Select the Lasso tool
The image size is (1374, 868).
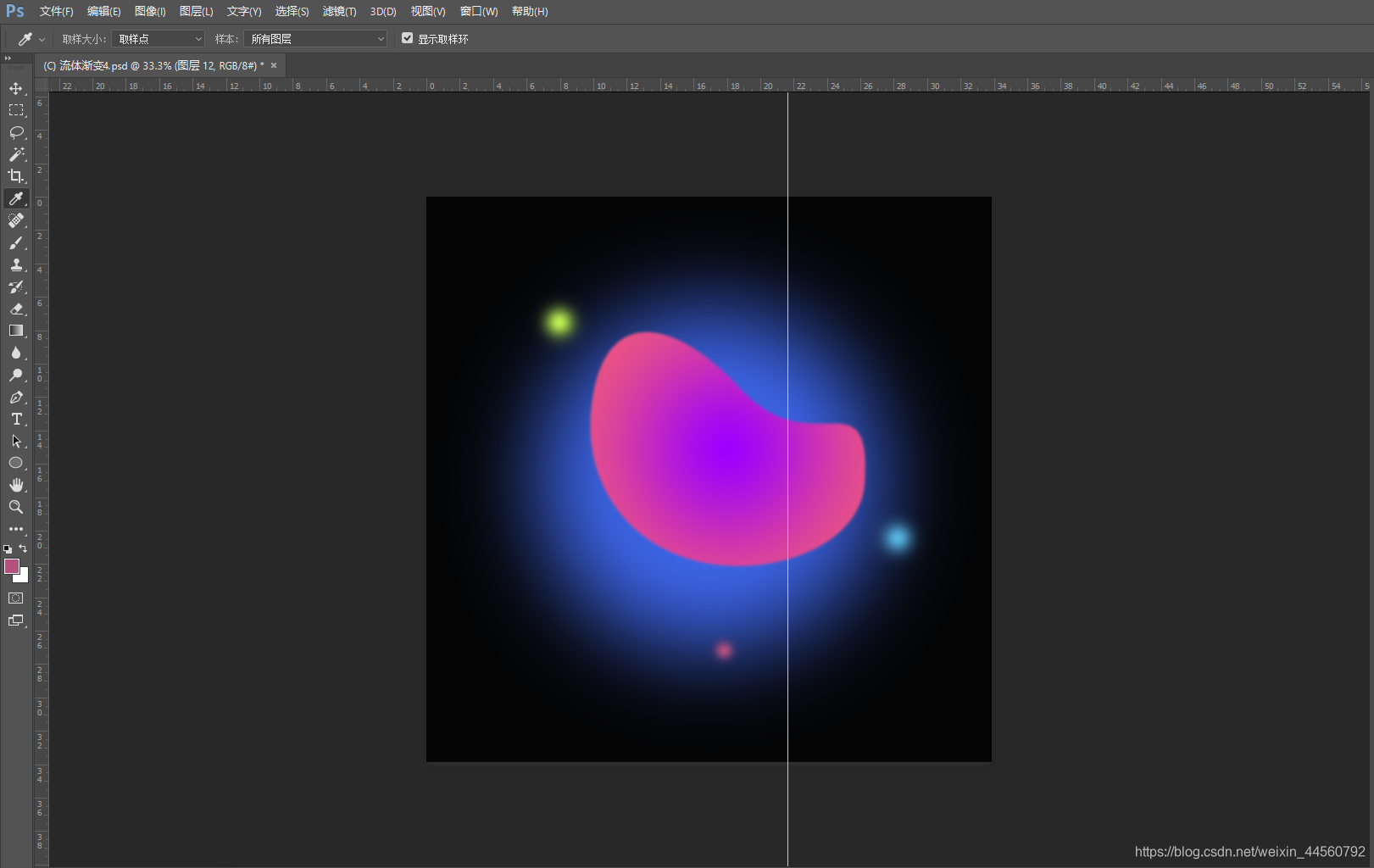tap(16, 132)
